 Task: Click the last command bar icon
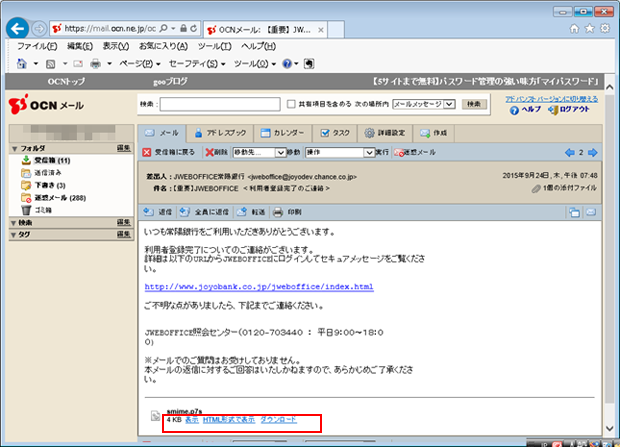coord(309,64)
